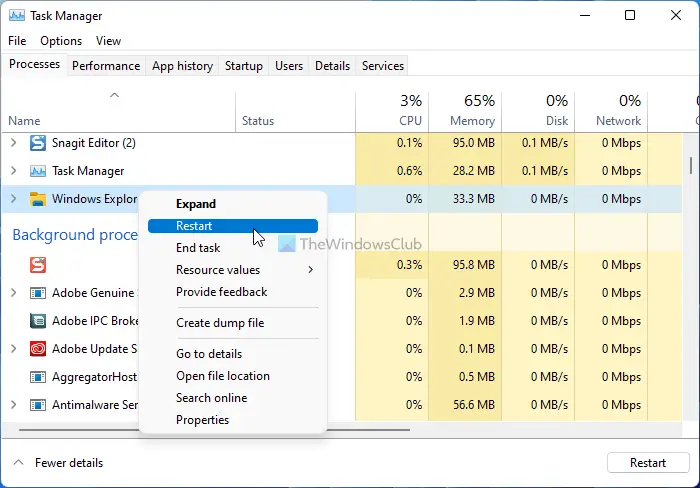Click the red Snagit background process icon
Viewport: 700px width, 488px height.
coord(38,265)
